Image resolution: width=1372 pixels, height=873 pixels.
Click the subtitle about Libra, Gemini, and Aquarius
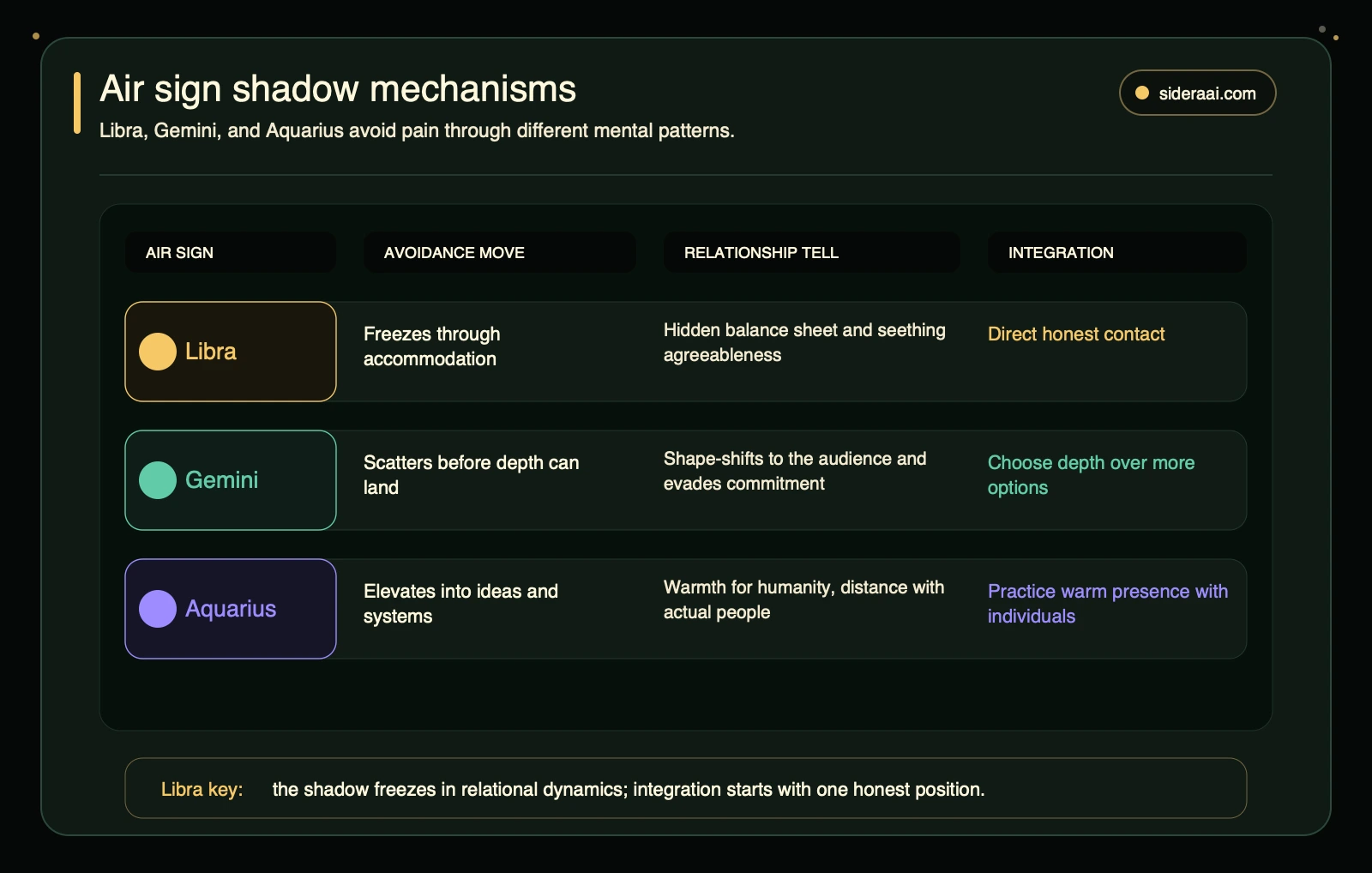[x=417, y=130]
